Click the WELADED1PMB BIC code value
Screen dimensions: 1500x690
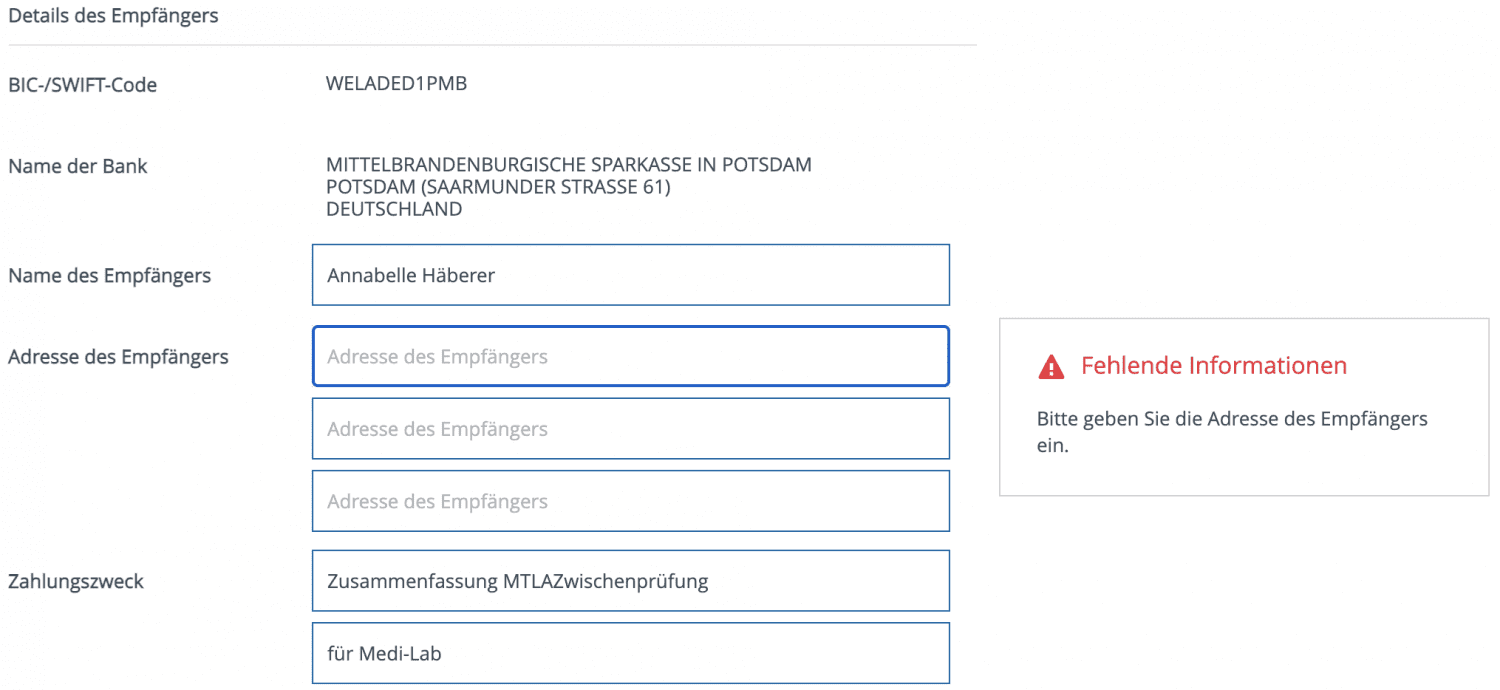tap(396, 84)
